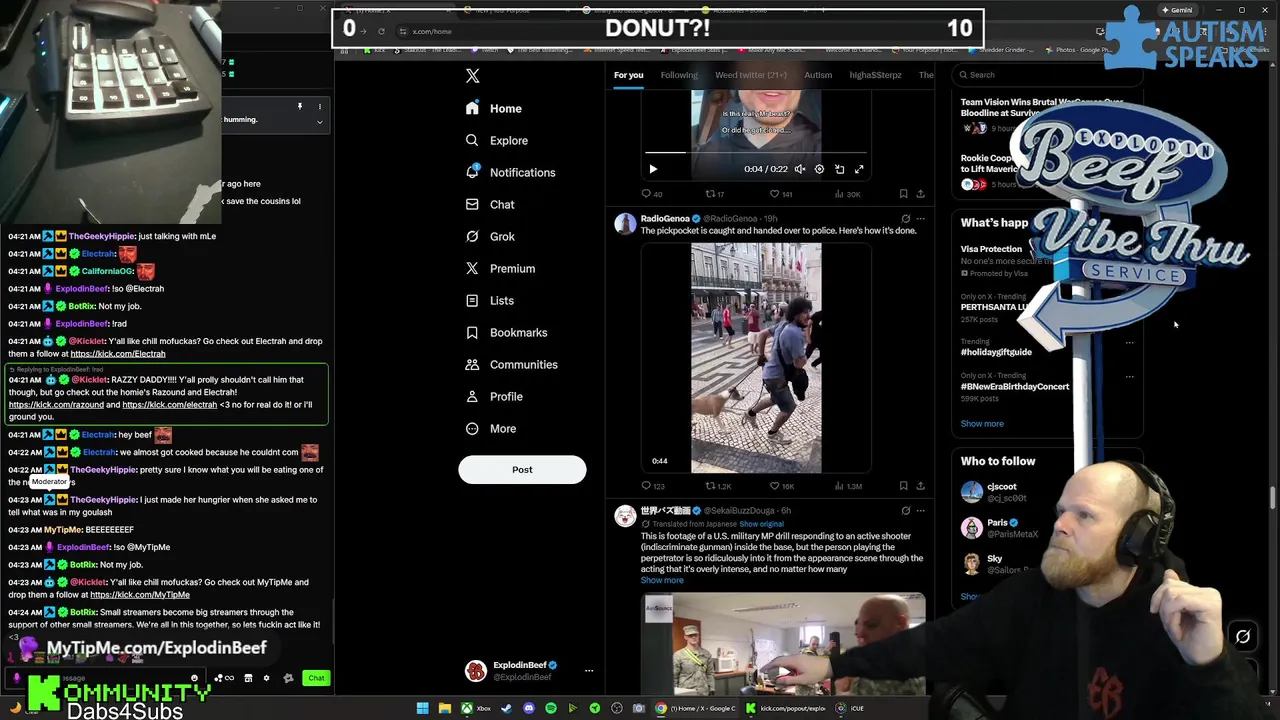Collapse the pinned message chevron in chat
This screenshot has height=720, width=1280.
tap(320, 122)
